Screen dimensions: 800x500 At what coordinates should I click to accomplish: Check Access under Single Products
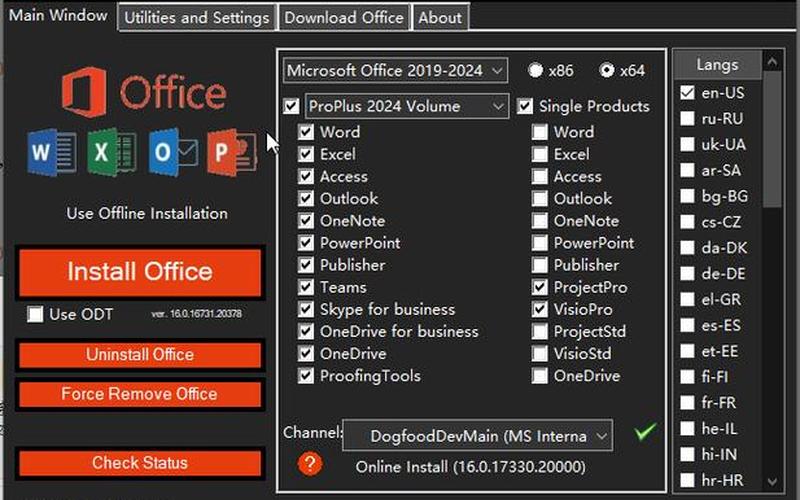[540, 177]
